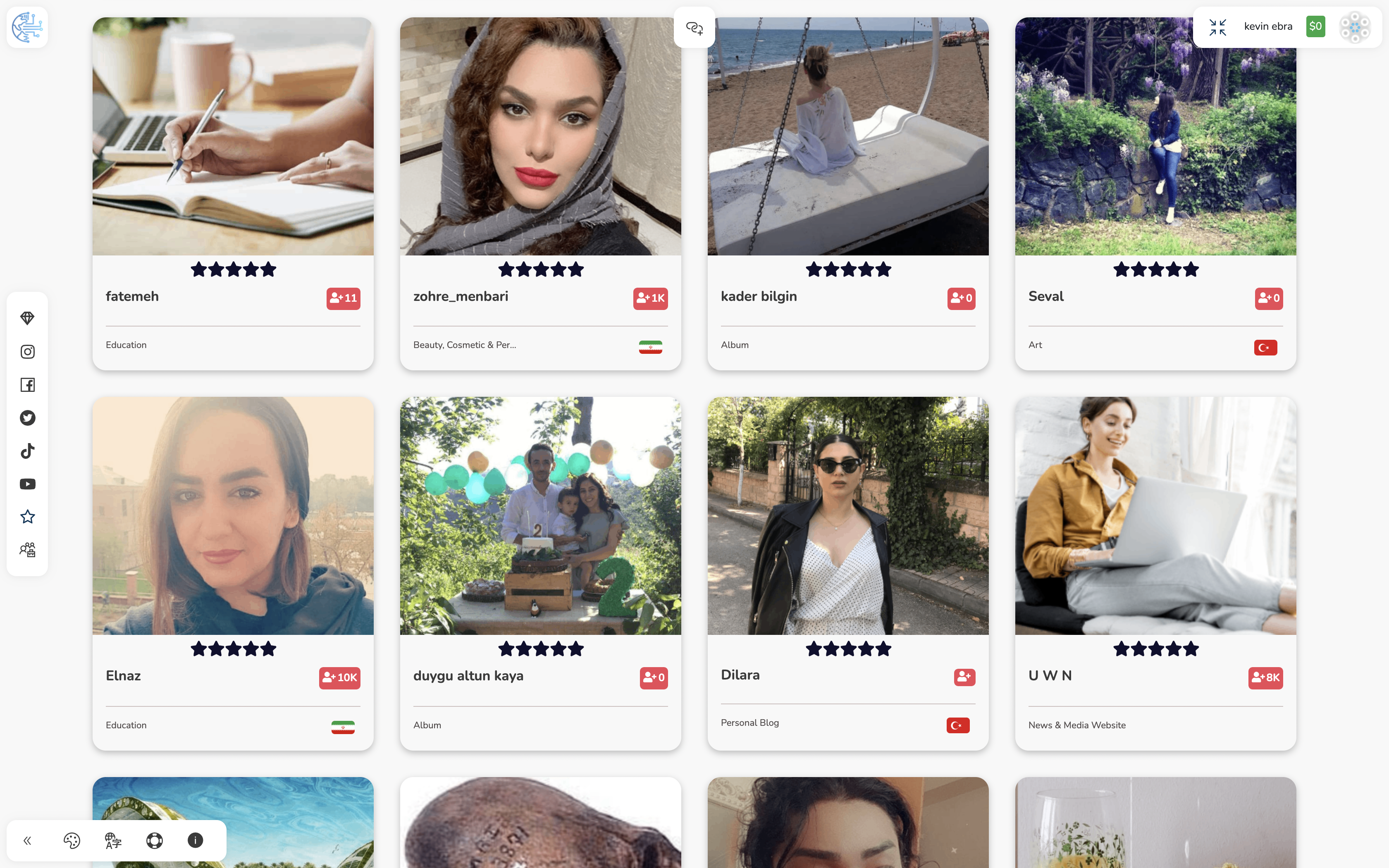Image resolution: width=1389 pixels, height=868 pixels.
Task: Click the five-star rating on U W N's card
Action: [x=1155, y=649]
